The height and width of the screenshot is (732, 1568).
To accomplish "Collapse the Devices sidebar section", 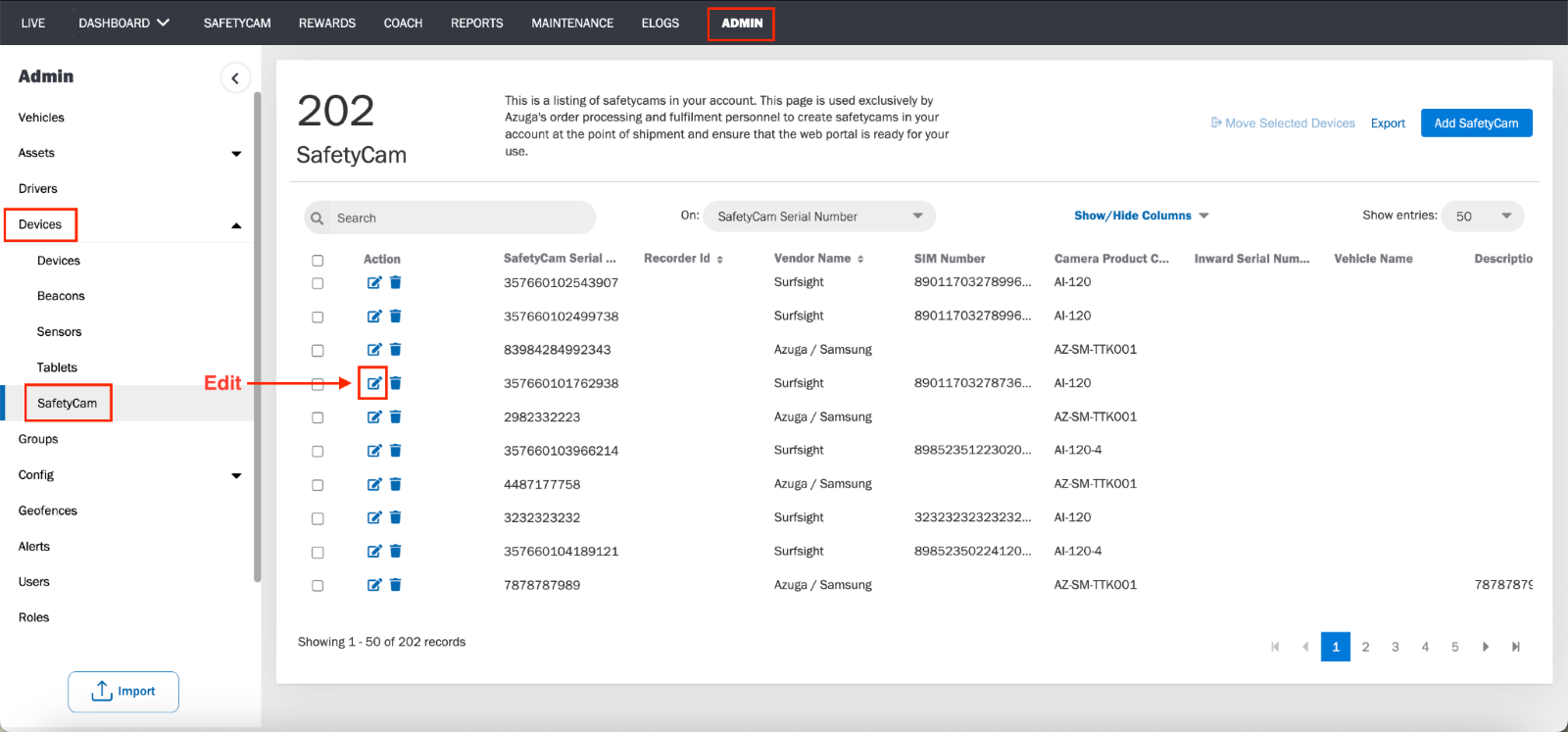I will point(236,225).
